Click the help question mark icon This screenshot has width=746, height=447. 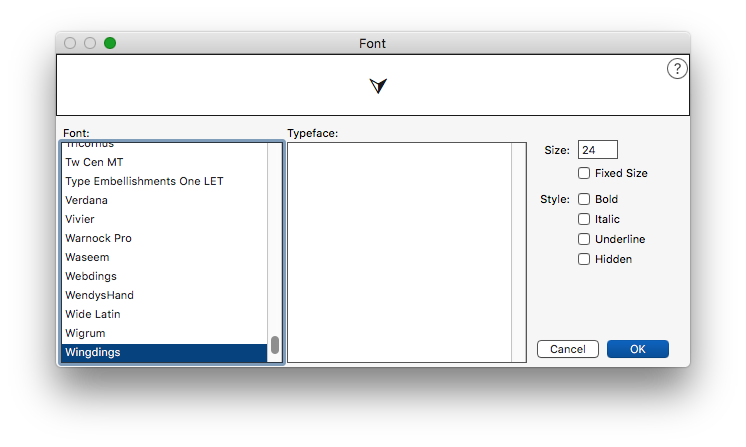[677, 69]
